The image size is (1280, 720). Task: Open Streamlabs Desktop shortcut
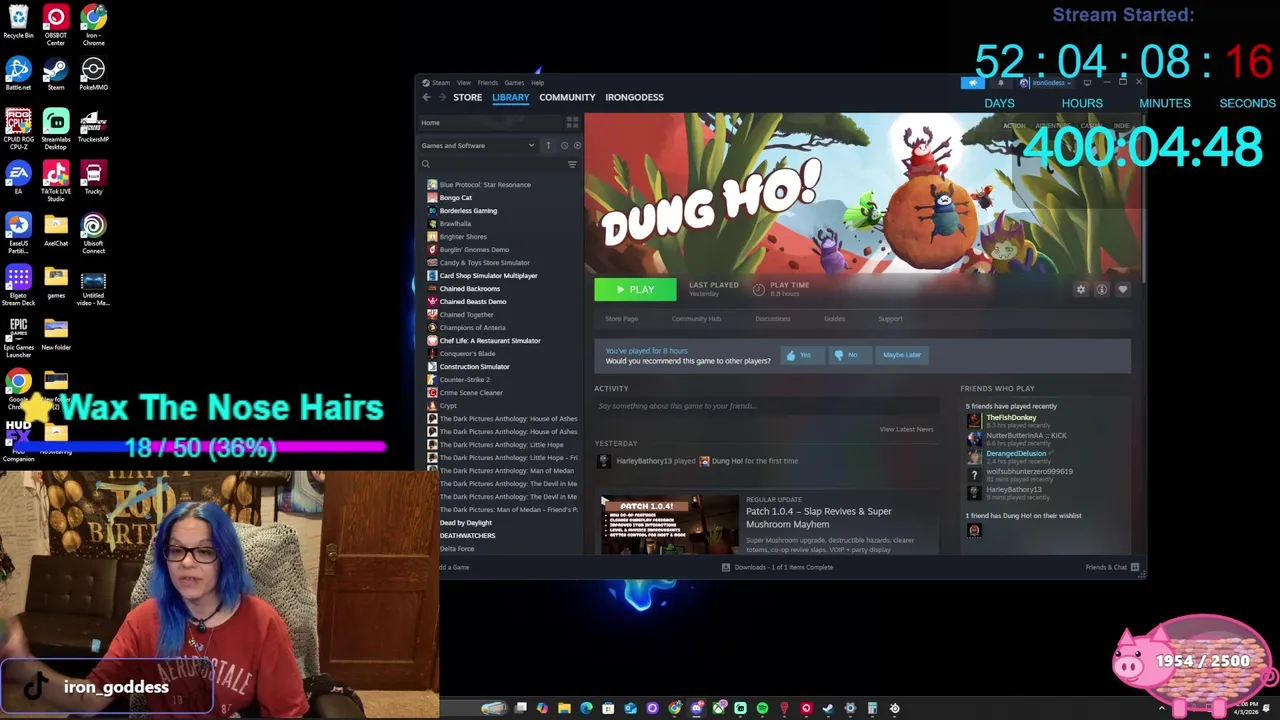(x=56, y=129)
